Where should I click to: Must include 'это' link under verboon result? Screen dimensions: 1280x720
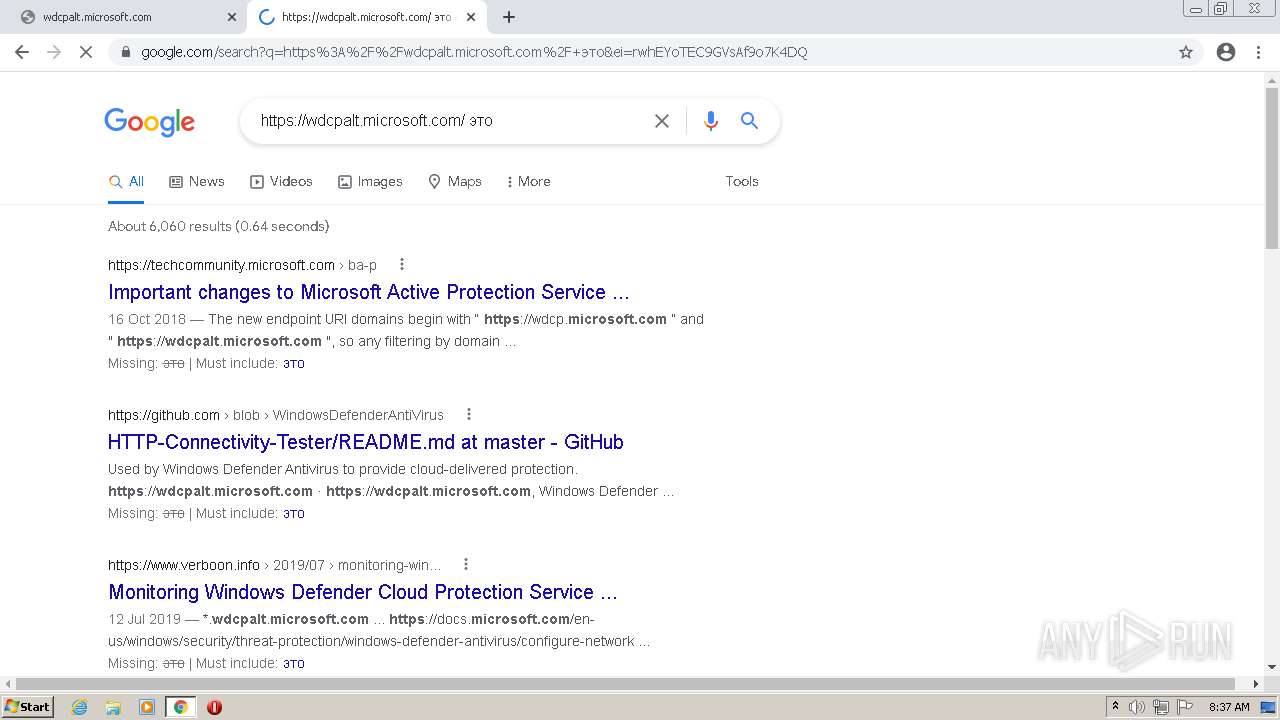point(294,664)
